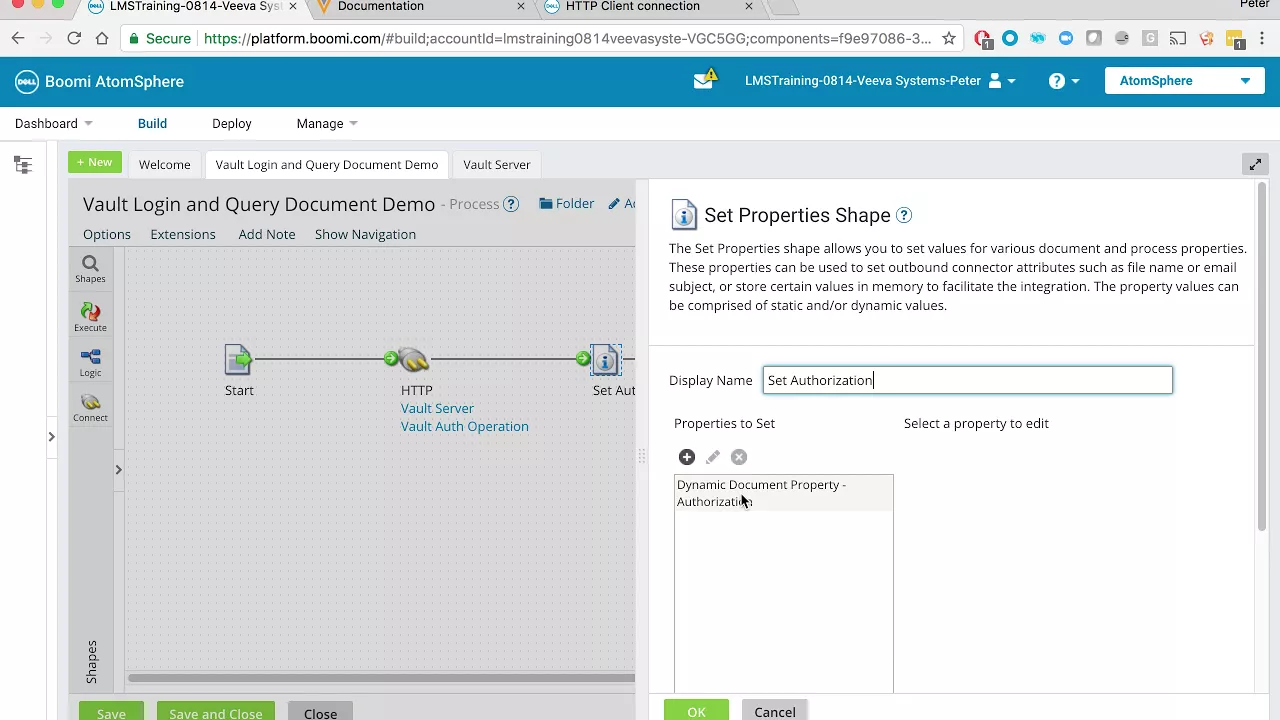Open the Vault Auth Operation link
The width and height of the screenshot is (1280, 720).
point(465,426)
